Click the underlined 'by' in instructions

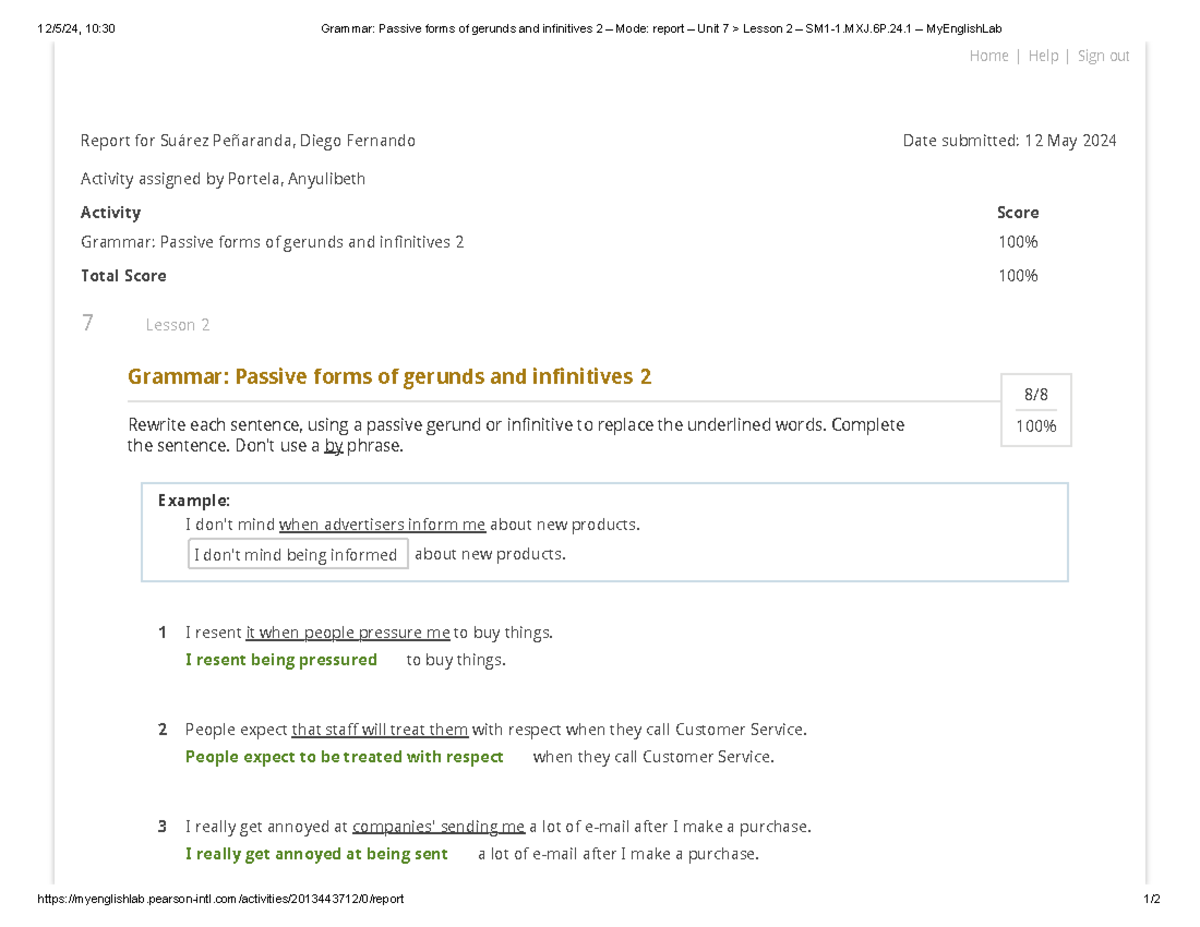(334, 446)
